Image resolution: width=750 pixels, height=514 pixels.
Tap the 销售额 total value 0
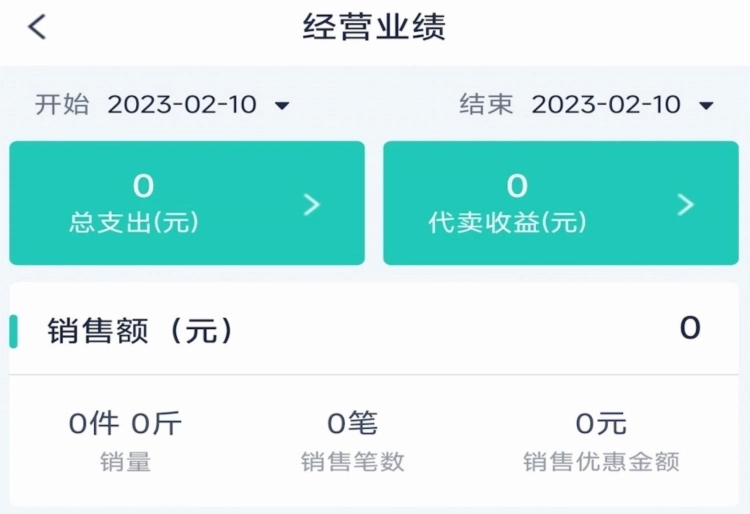pyautogui.click(x=689, y=328)
